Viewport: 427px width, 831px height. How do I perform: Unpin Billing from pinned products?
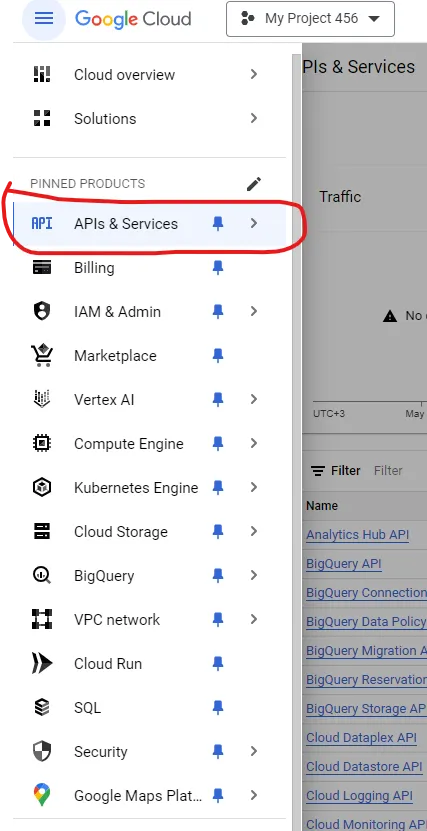(x=218, y=268)
